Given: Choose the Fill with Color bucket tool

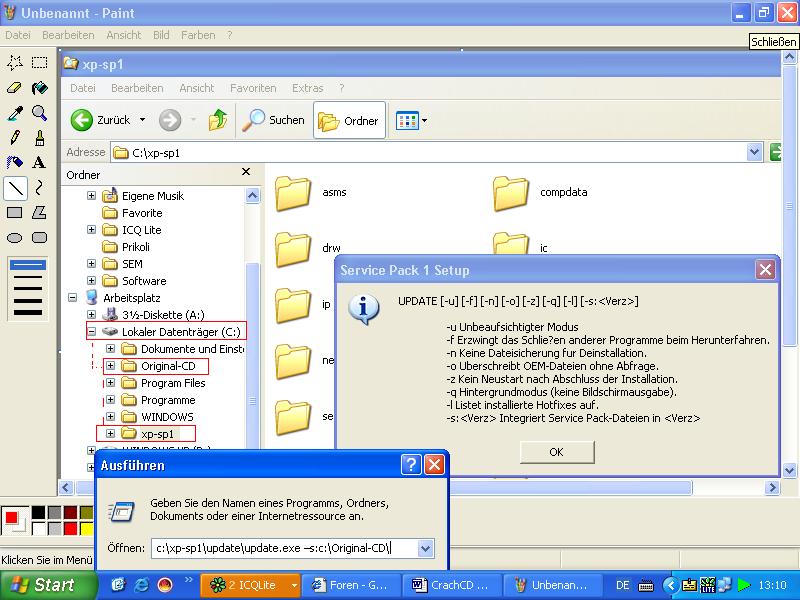Looking at the screenshot, I should point(39,88).
